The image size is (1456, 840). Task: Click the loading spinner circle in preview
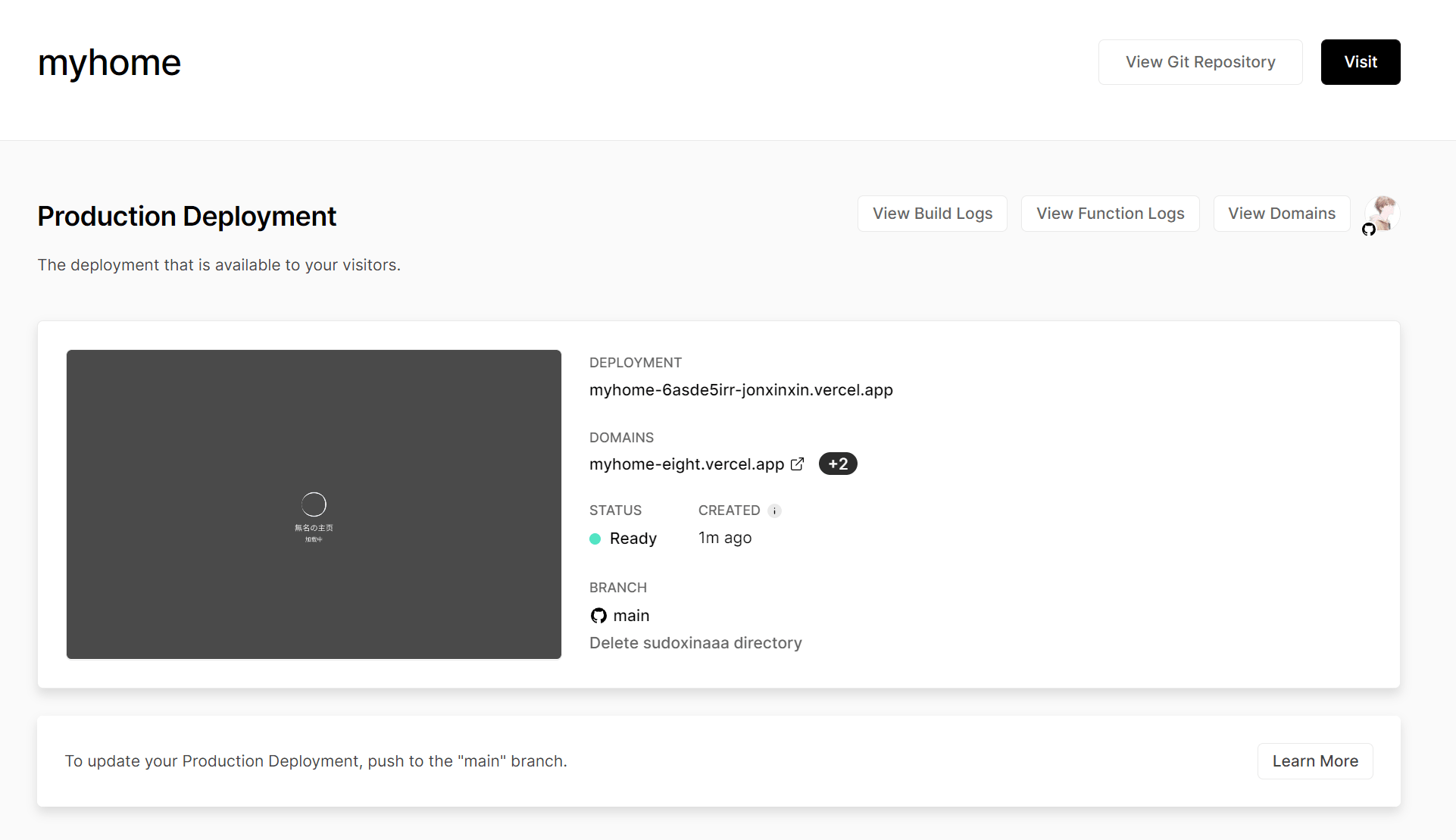click(x=314, y=504)
